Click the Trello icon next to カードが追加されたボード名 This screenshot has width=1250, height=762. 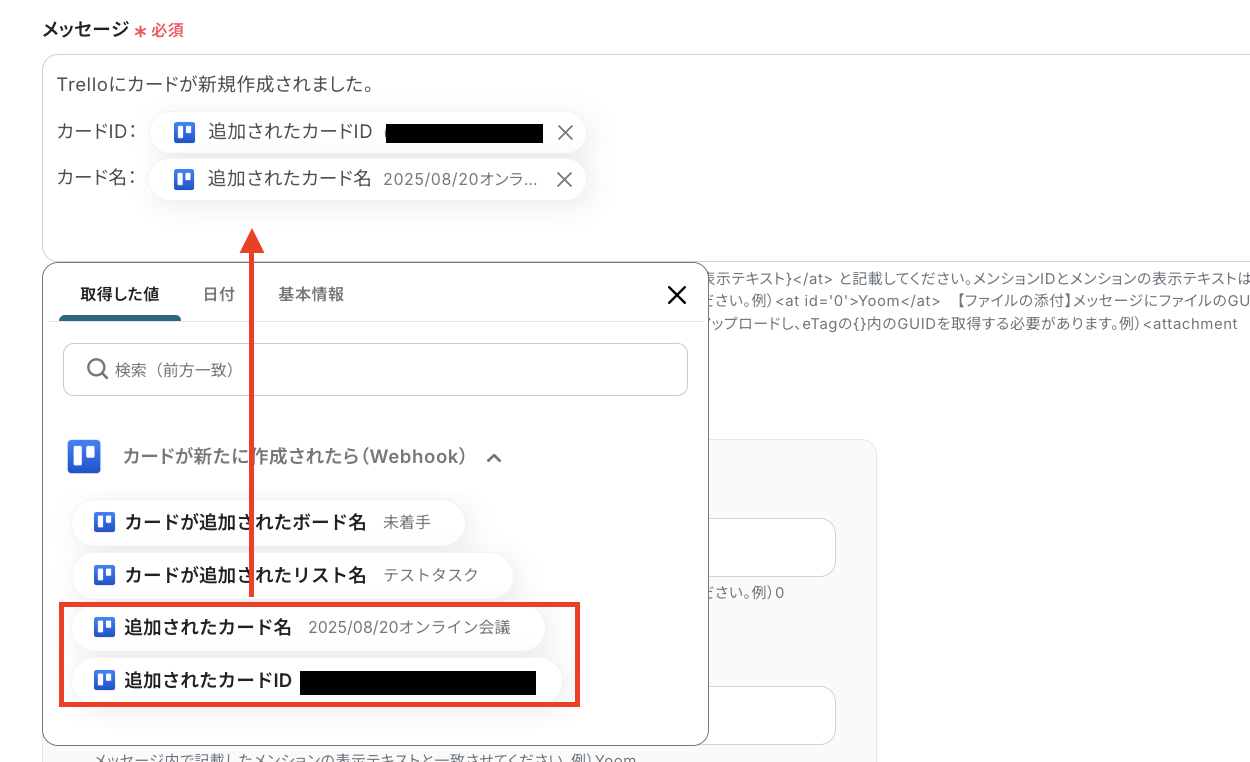tap(105, 522)
